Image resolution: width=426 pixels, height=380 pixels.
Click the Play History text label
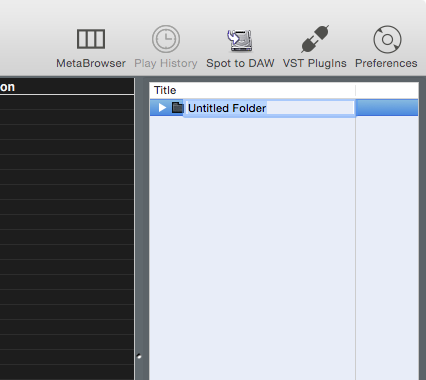166,63
